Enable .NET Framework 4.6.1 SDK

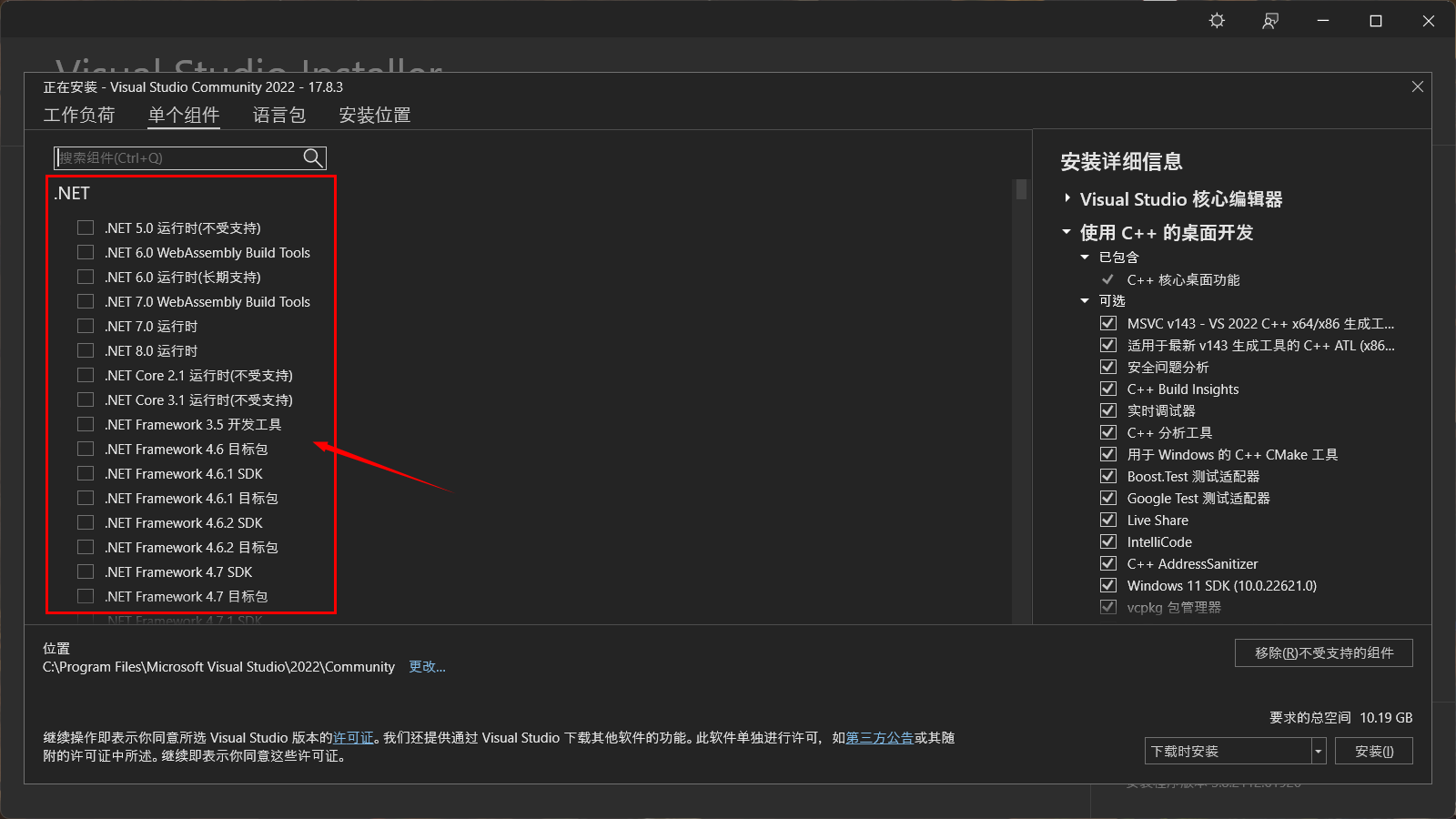(86, 473)
